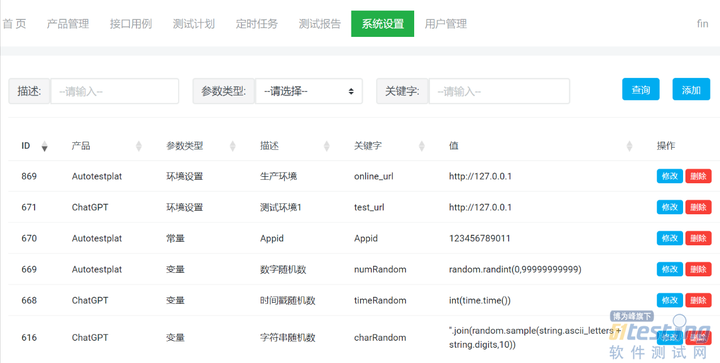Focus the 关键字 input field
The height and width of the screenshot is (363, 720).
(x=499, y=91)
